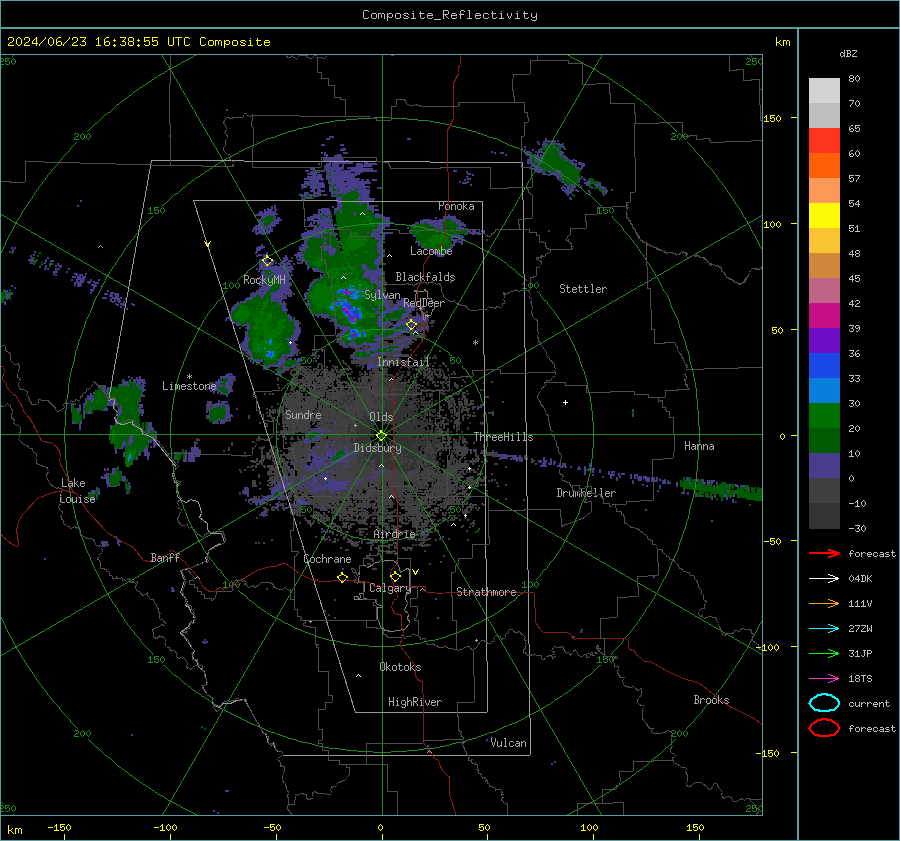The image size is (900, 841).
Task: Click the 2024/06/23 16:38:55 UTC timestamp
Action: click(x=99, y=42)
